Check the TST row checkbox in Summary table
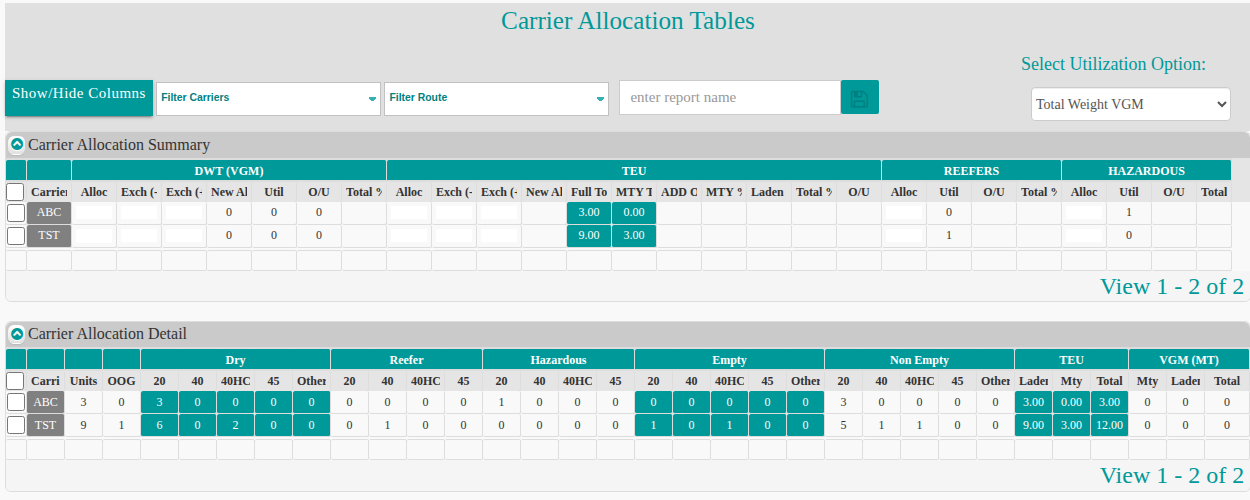This screenshot has height=500, width=1250. point(15,235)
